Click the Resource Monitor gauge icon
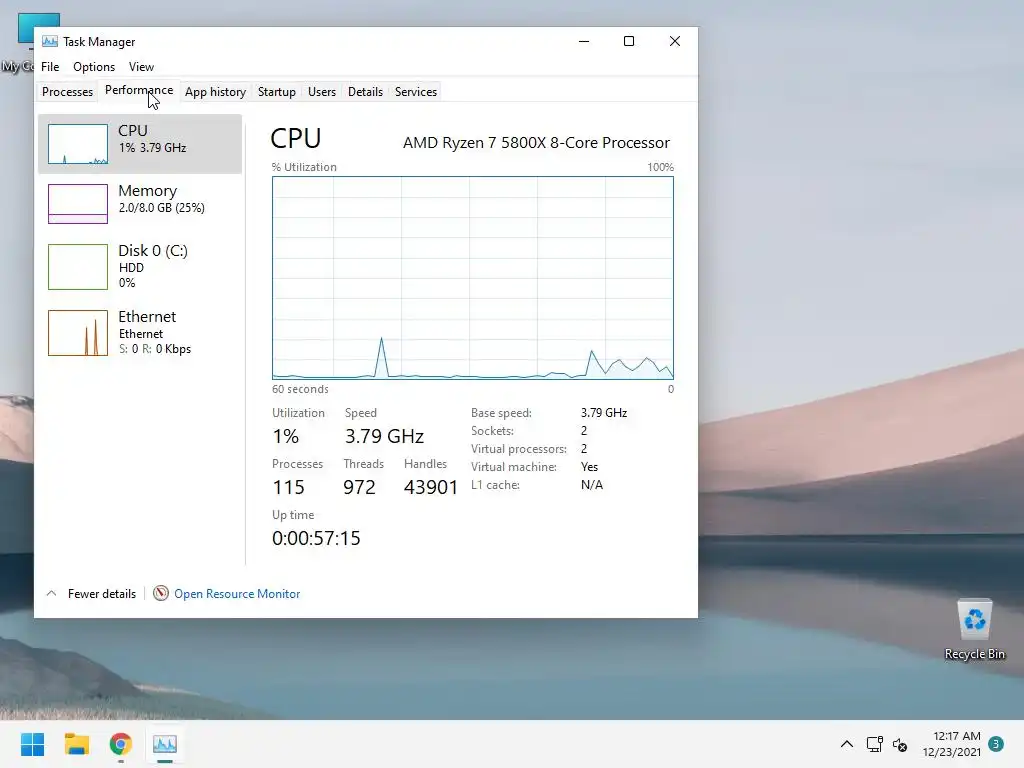This screenshot has height=768, width=1024. tap(161, 593)
